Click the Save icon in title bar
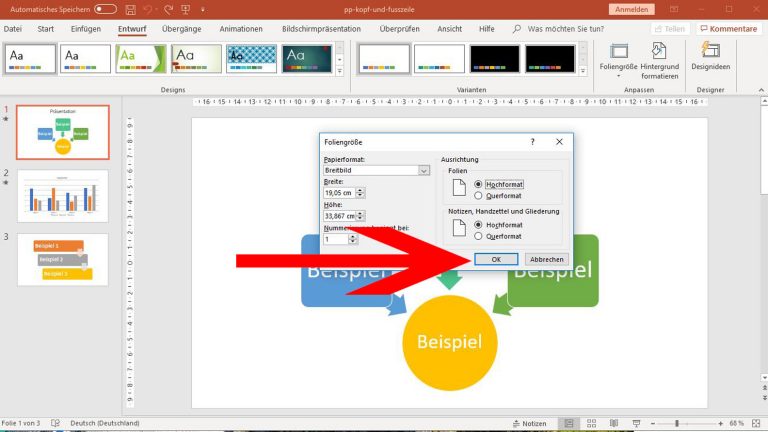Screen dimensions: 768x432 click(x=130, y=9)
